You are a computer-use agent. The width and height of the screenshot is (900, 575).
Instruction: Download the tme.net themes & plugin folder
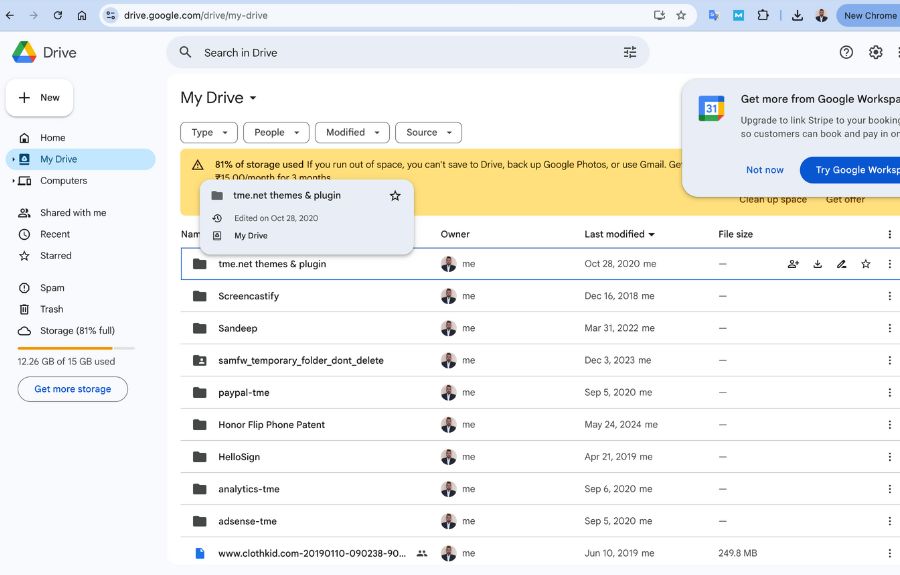817,264
